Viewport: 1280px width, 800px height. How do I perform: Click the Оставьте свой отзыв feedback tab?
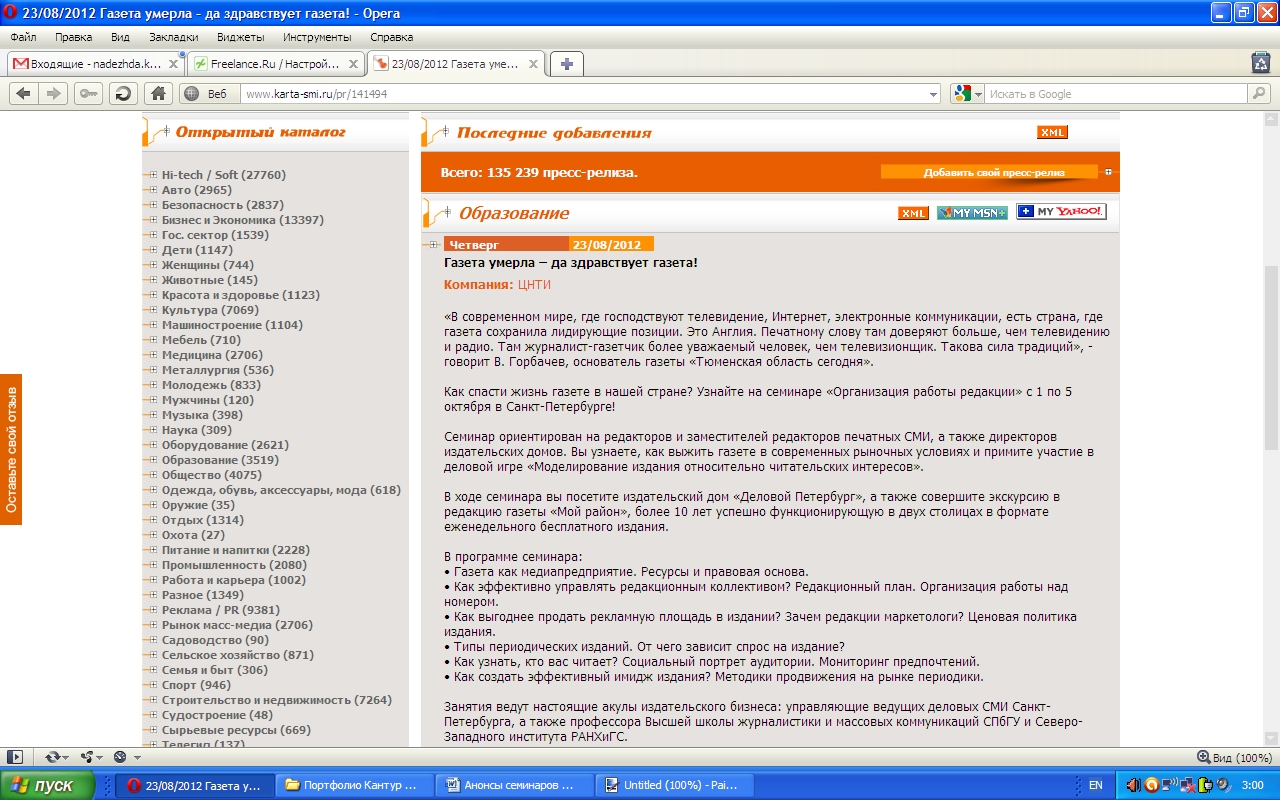(11, 450)
